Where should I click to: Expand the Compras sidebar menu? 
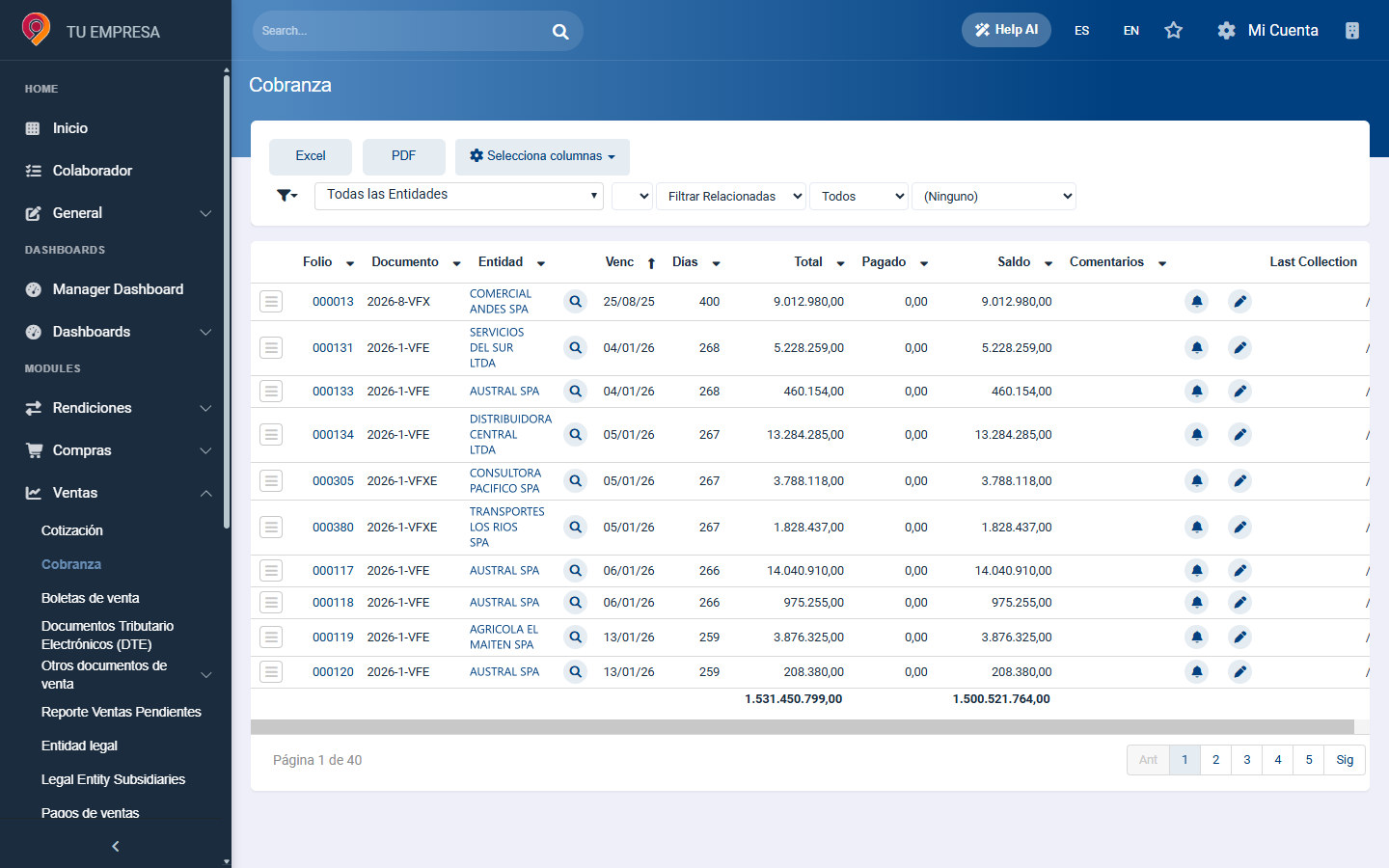(x=116, y=450)
